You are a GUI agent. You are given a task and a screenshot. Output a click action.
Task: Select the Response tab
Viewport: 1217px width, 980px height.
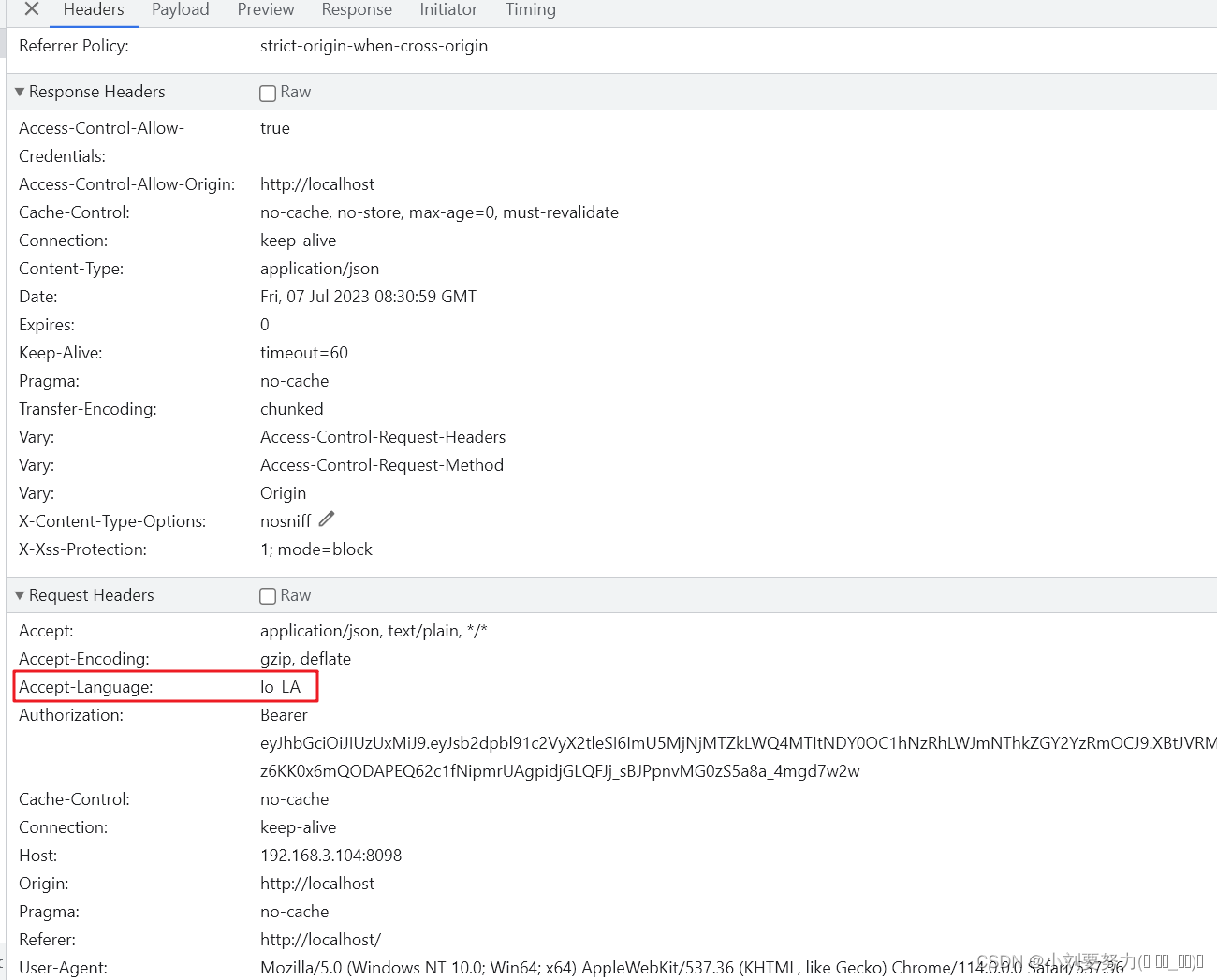[x=357, y=9]
